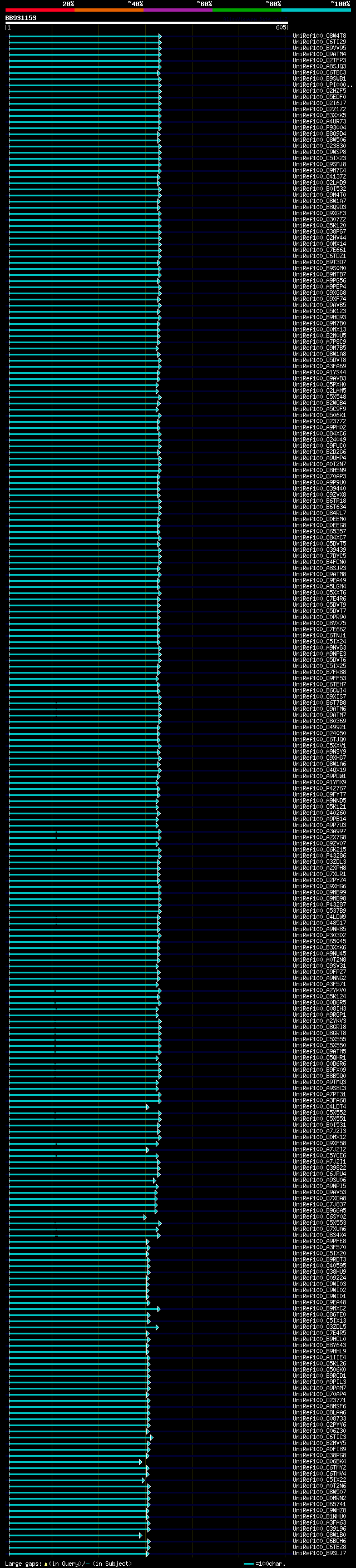Click the orange ~40% identity legend segment

[109, 10]
